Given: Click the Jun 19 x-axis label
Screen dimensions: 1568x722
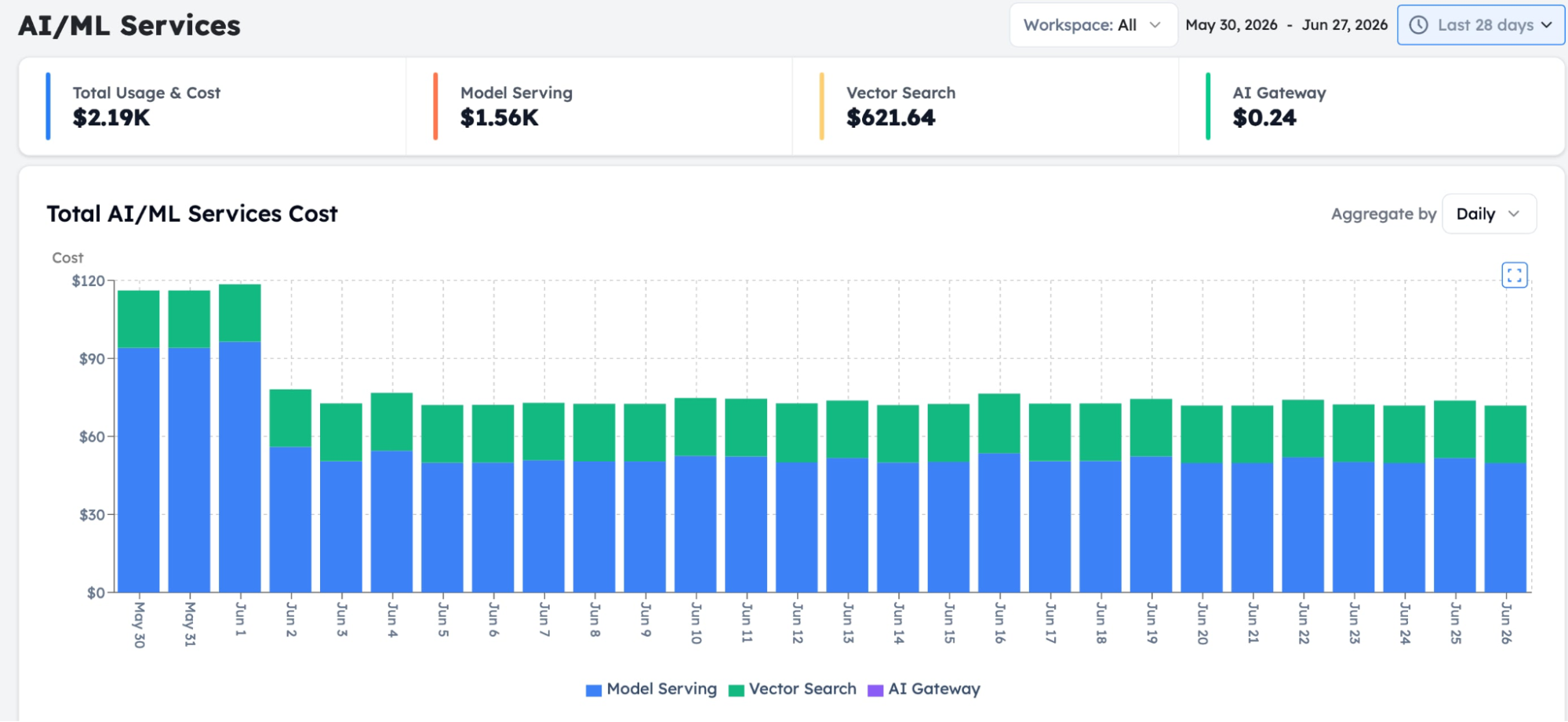Looking at the screenshot, I should coord(1151,623).
